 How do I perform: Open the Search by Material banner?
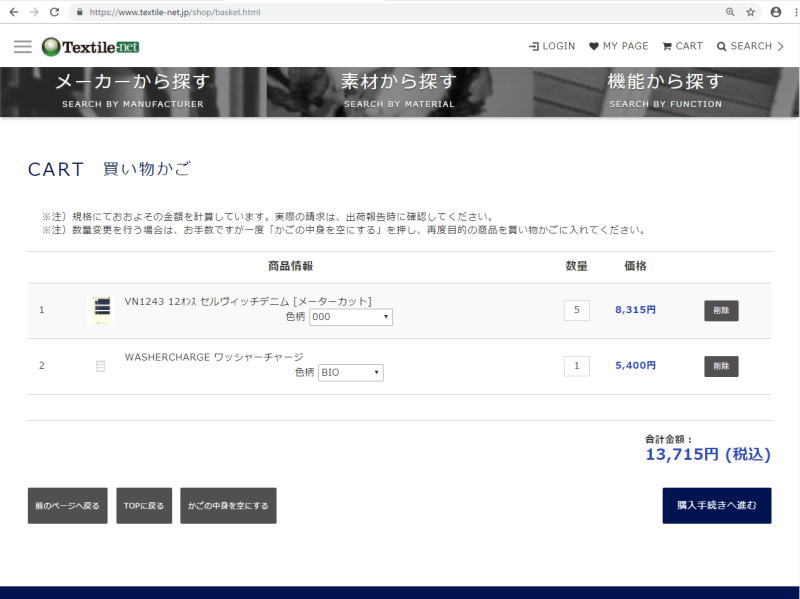coord(399,92)
